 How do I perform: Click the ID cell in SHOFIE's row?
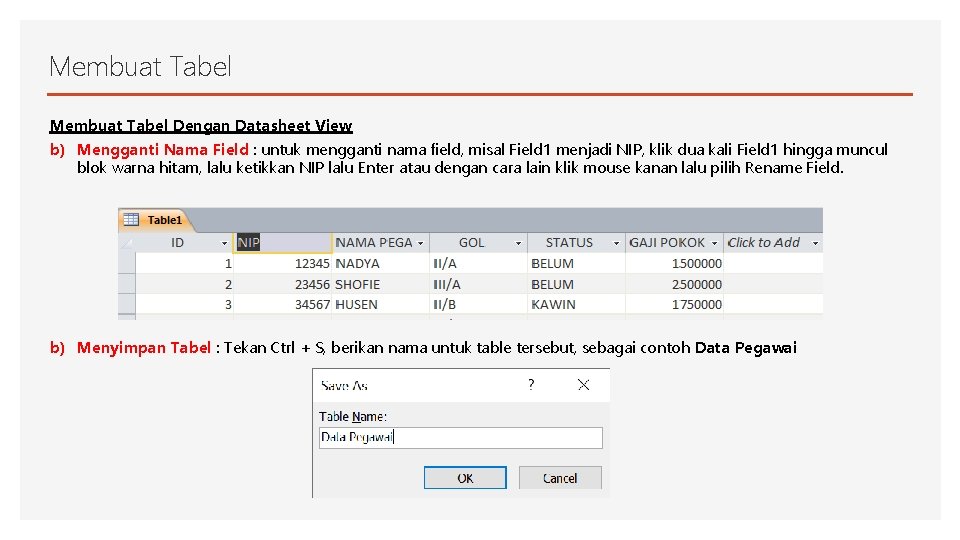click(184, 284)
